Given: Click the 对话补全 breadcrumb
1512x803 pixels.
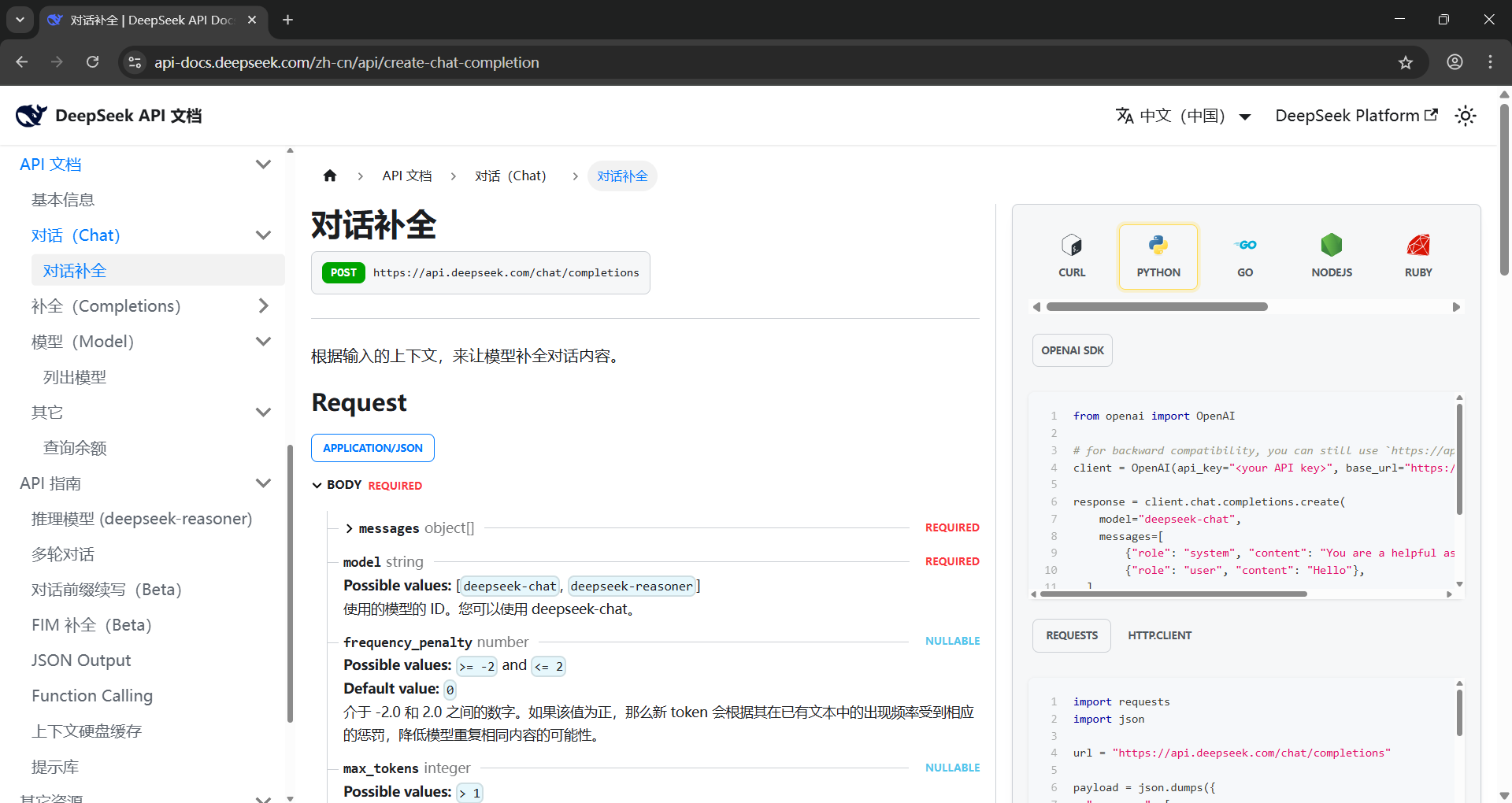Looking at the screenshot, I should 622,176.
